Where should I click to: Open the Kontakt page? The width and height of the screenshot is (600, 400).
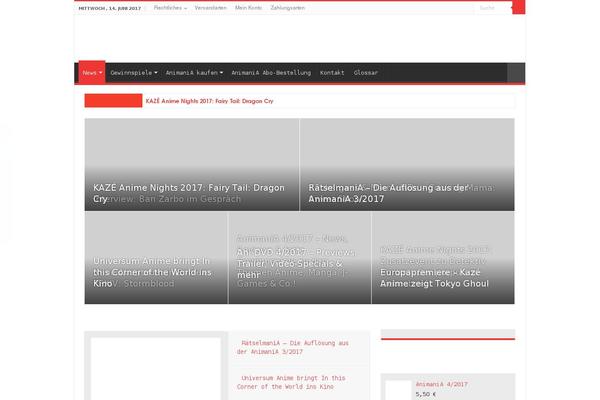pos(332,73)
